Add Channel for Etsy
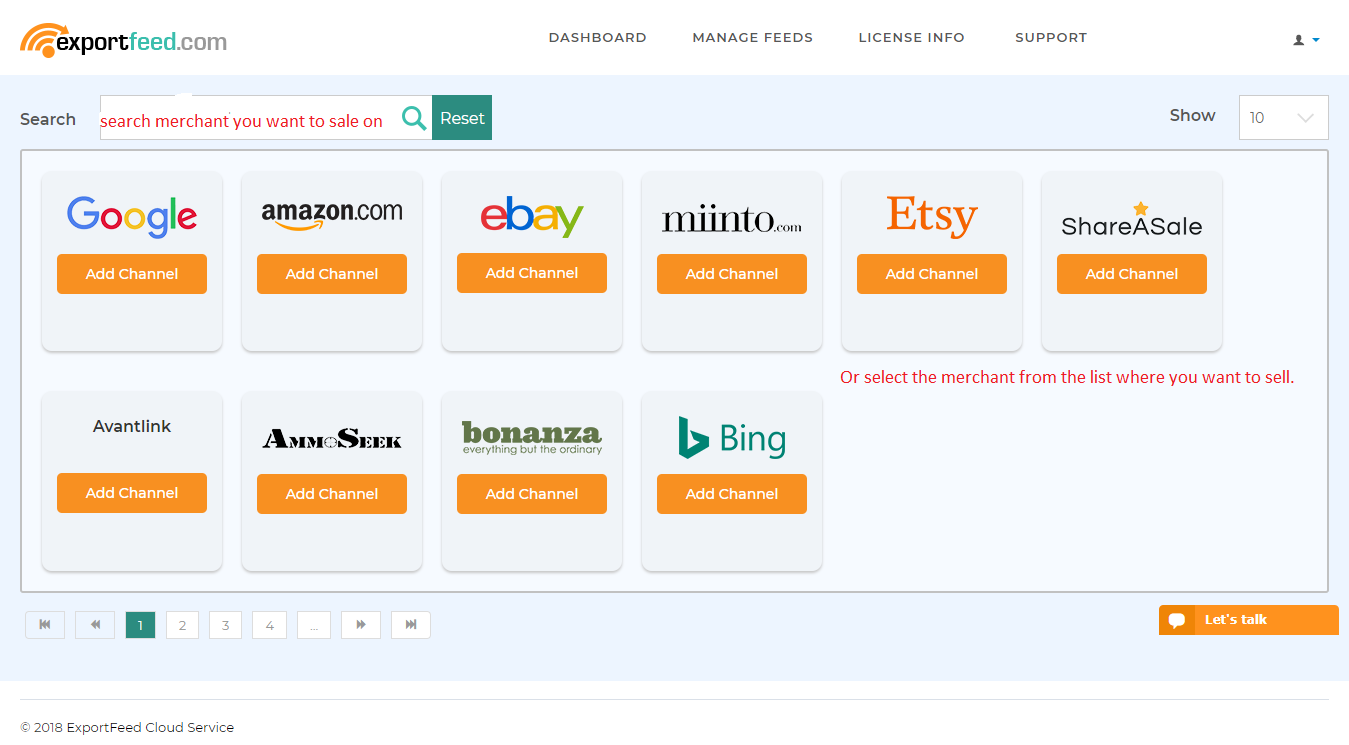Viewport: 1349px width, 745px height. point(932,274)
